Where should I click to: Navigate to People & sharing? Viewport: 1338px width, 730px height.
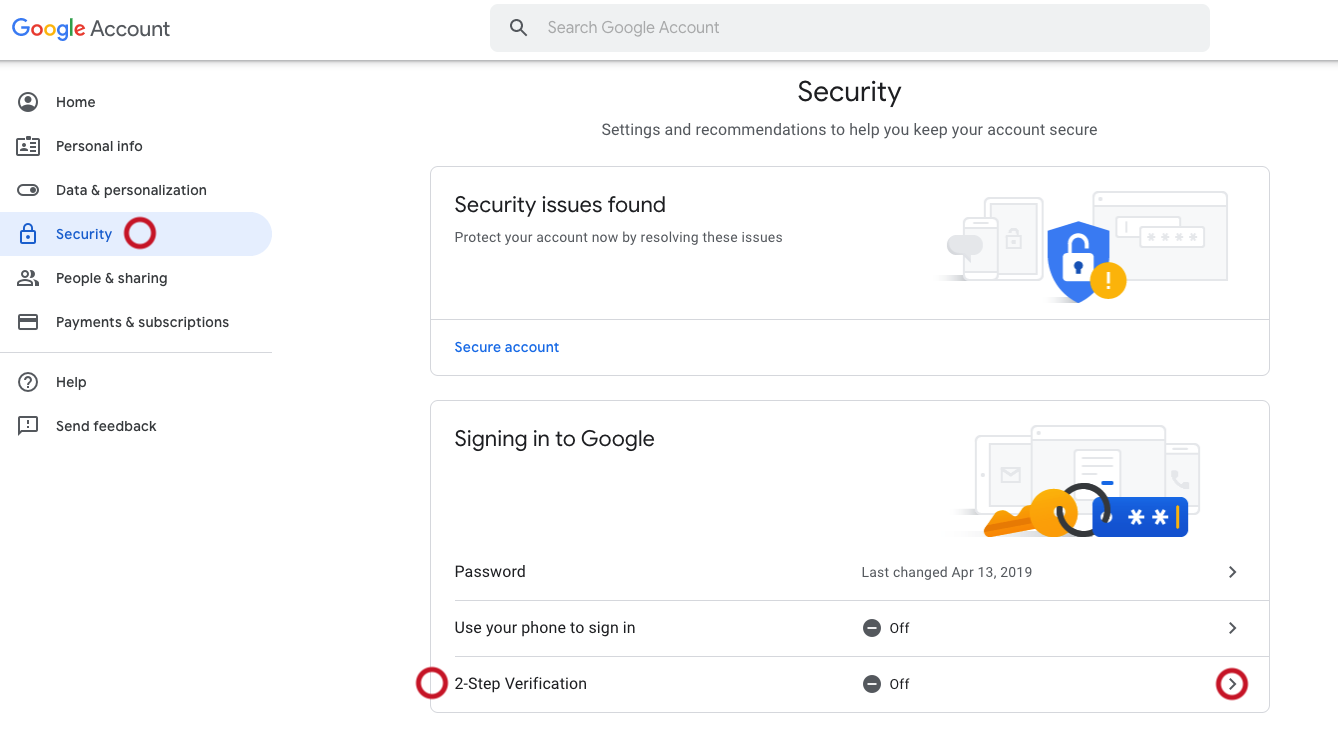[x=109, y=277]
